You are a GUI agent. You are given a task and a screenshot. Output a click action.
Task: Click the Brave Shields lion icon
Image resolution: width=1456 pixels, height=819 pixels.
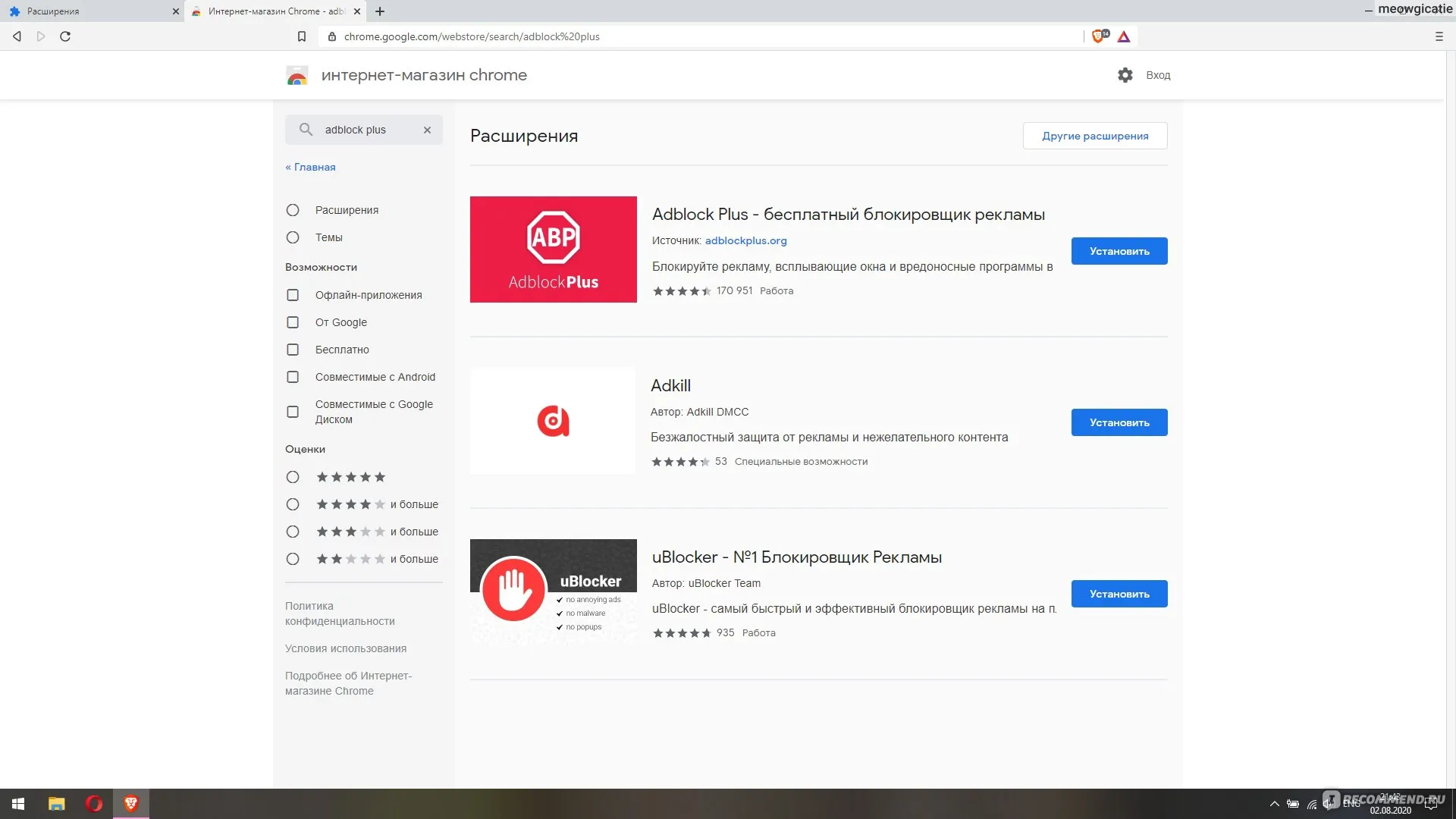pos(1097,36)
